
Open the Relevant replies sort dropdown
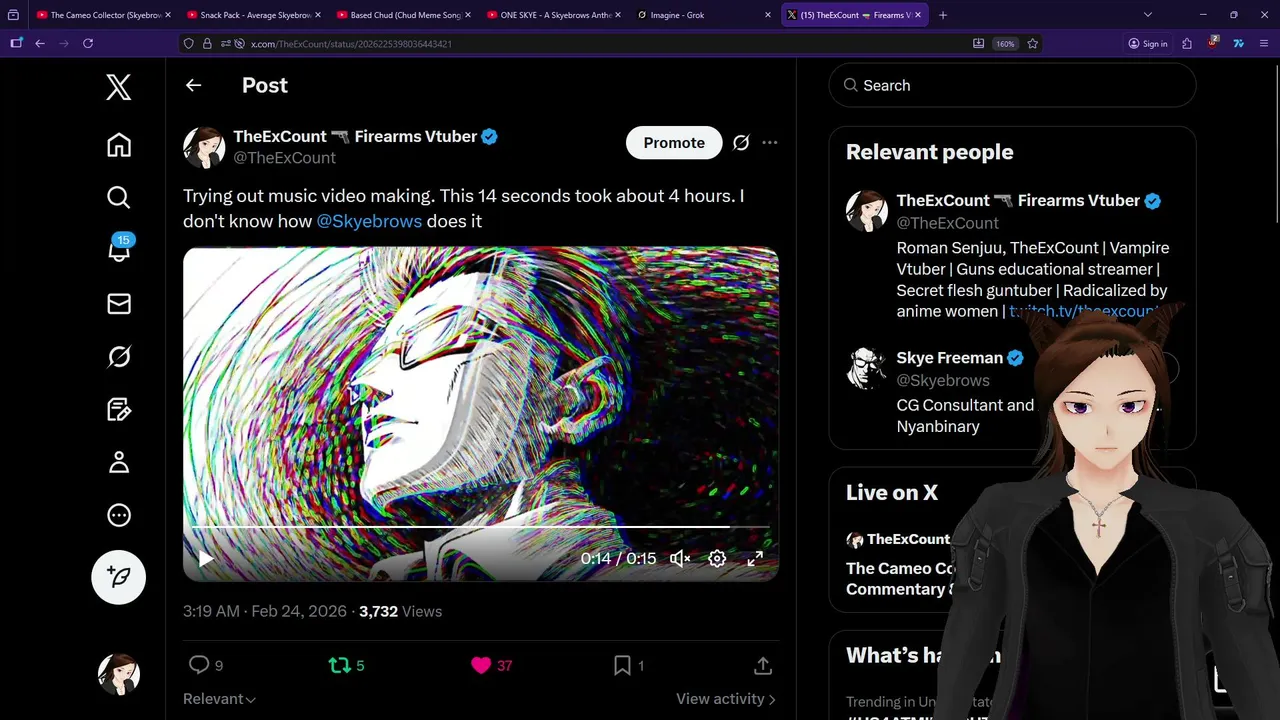[x=219, y=699]
